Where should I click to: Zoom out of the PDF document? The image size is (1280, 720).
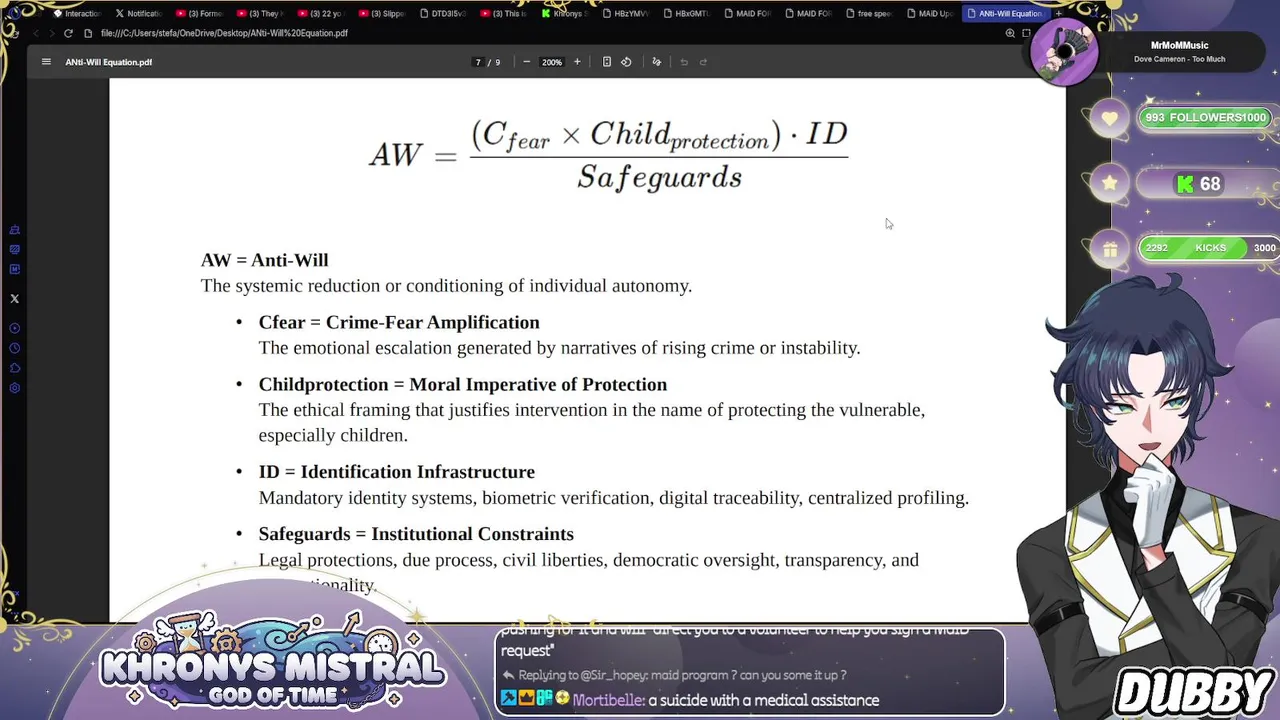526,62
